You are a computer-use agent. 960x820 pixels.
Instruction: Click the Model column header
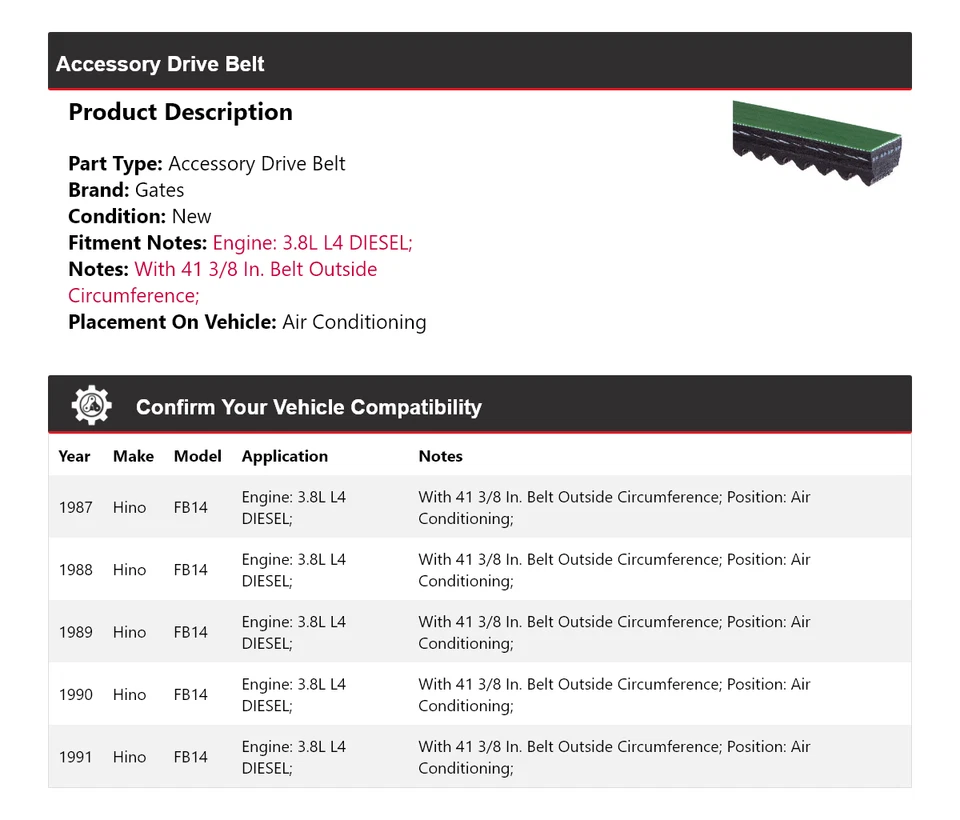[x=197, y=456]
